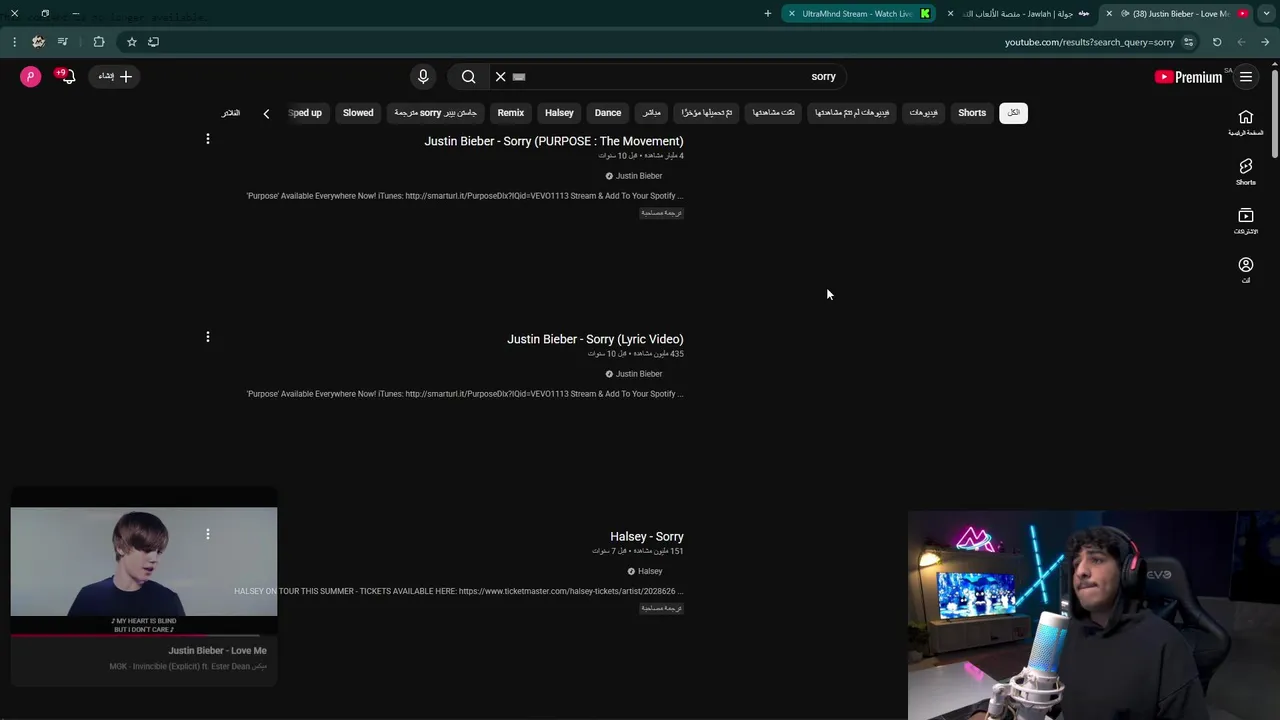Screen dimensions: 1280x720
Task: Open Justin Bieber - Sorry (Lyric Video)
Action: [595, 339]
